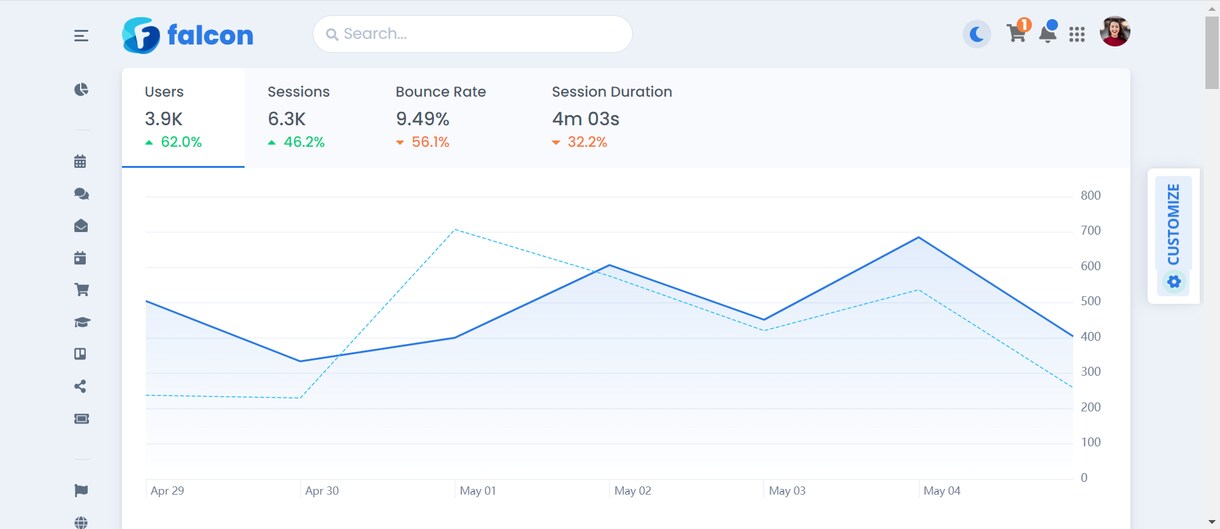The image size is (1220, 529).
Task: Open the nine-dot apps grid menu
Action: pyautogui.click(x=1077, y=35)
